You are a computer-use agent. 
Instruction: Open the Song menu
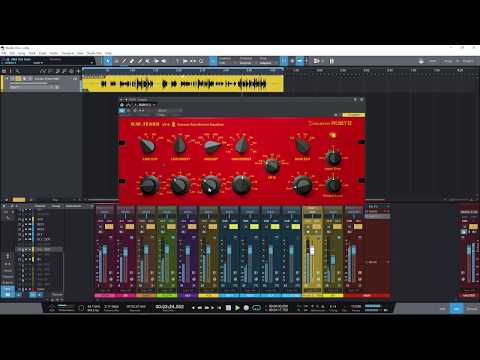[x=21, y=53]
